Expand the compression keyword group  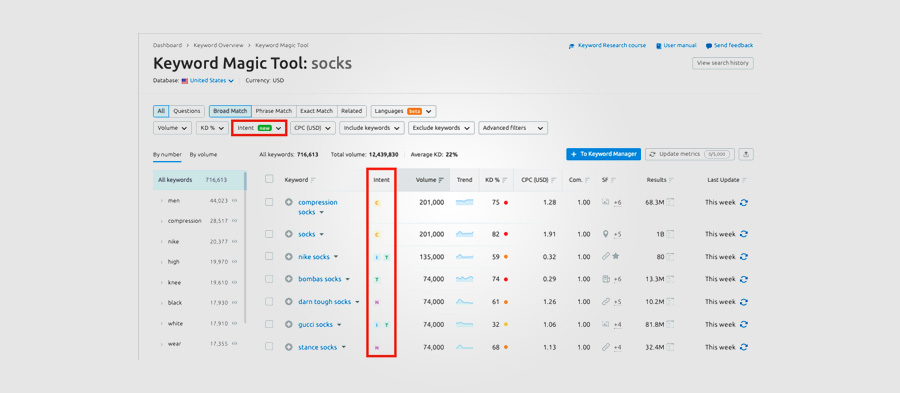(x=161, y=221)
